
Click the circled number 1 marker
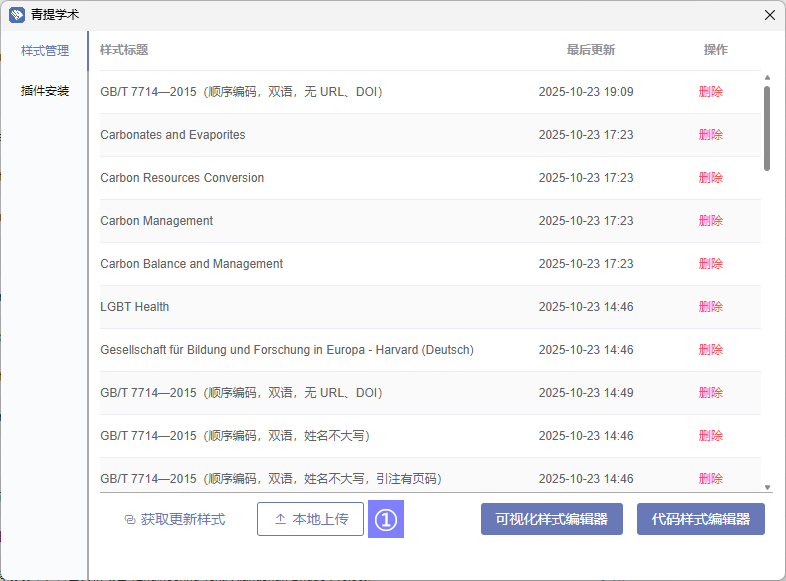tap(386, 520)
